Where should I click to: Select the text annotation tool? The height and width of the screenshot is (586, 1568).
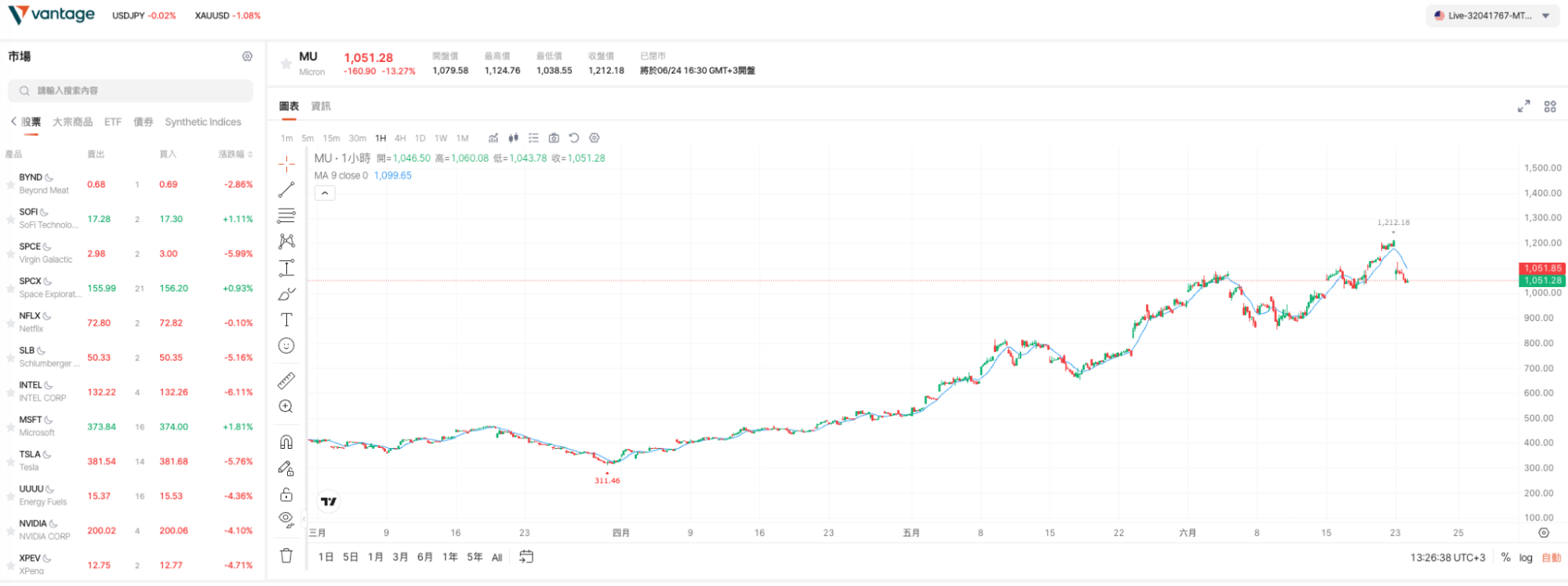[286, 319]
